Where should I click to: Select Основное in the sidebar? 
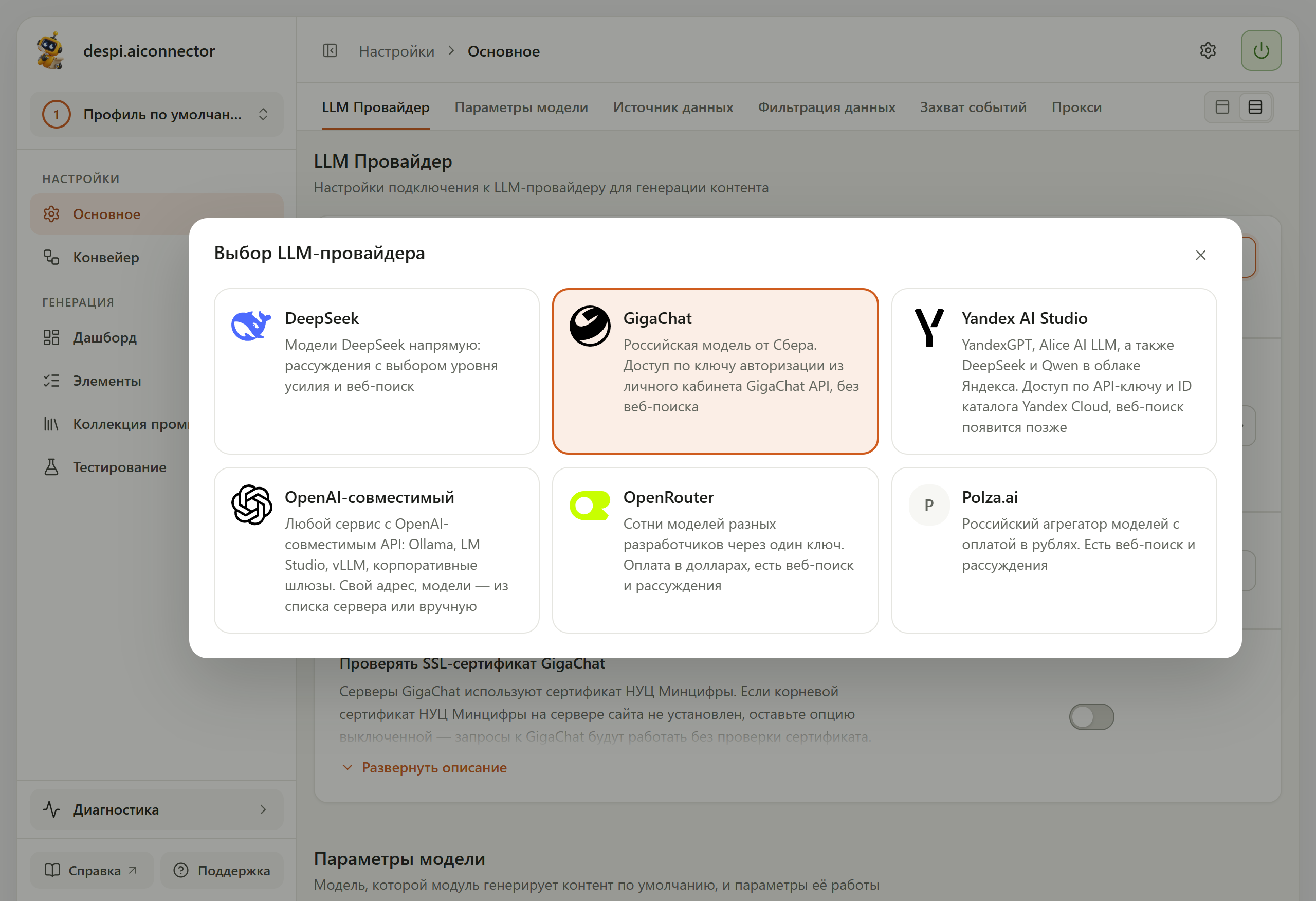click(x=156, y=214)
